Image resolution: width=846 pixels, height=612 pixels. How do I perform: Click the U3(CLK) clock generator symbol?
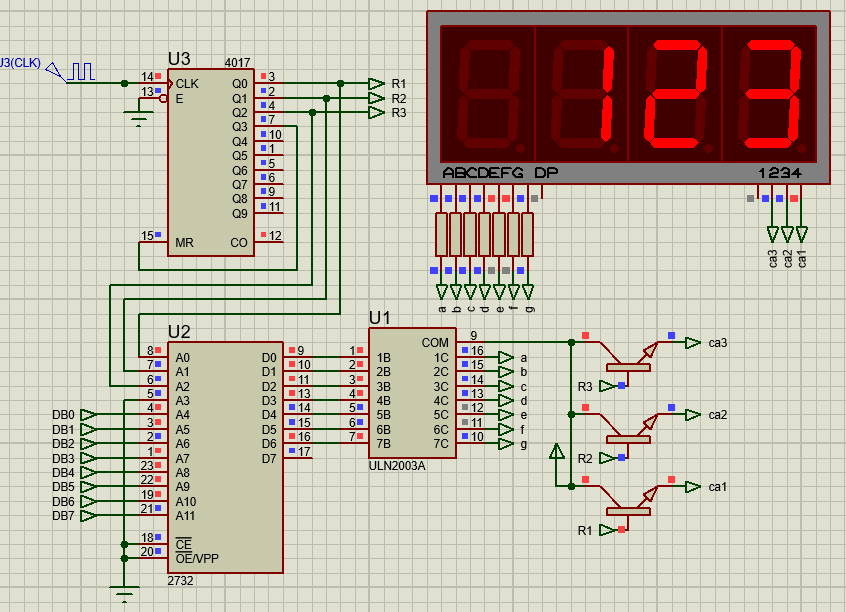79,71
